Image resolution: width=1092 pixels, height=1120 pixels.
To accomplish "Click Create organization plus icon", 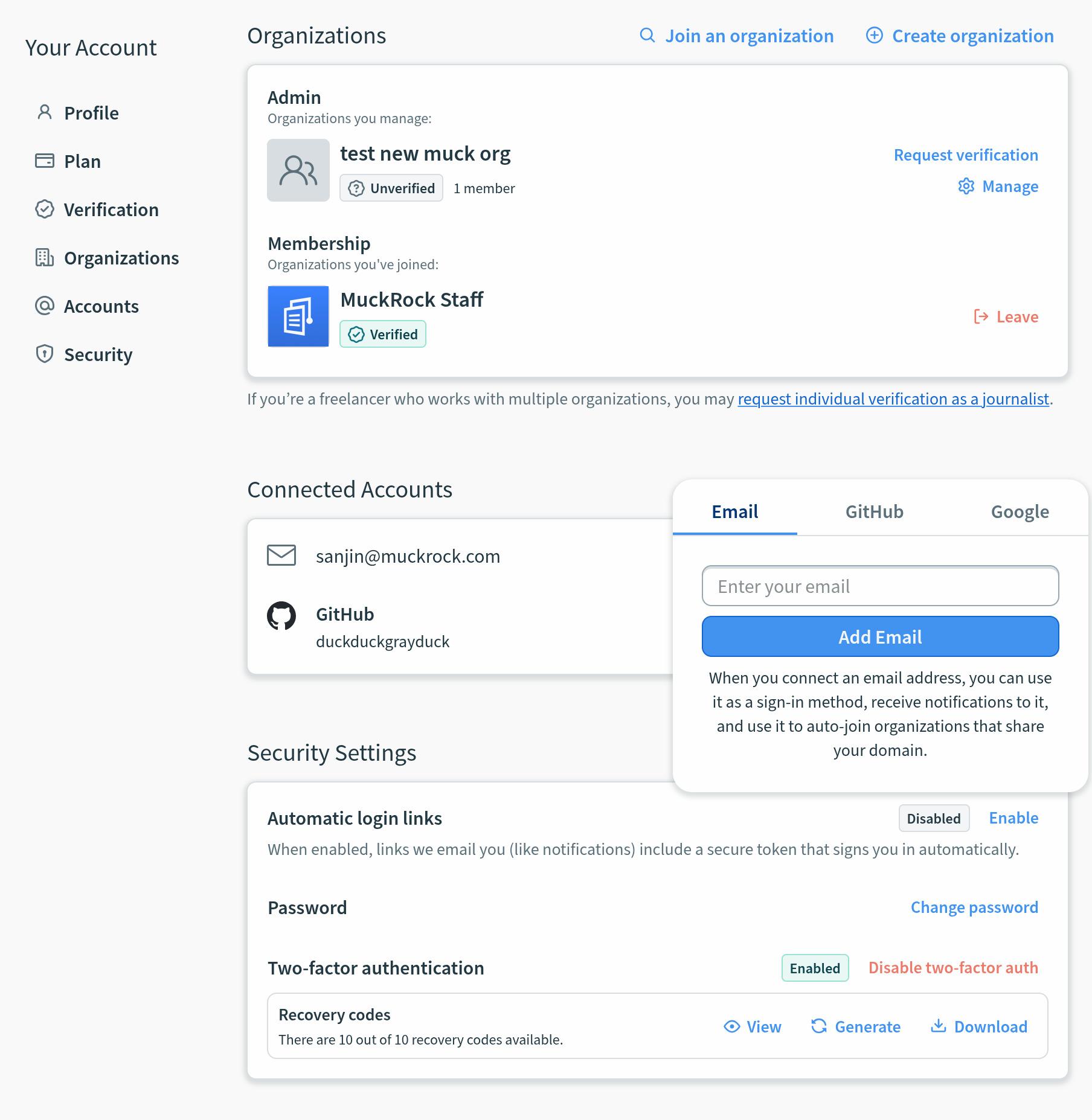I will (875, 36).
